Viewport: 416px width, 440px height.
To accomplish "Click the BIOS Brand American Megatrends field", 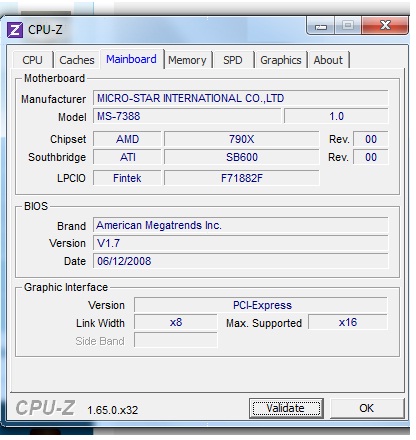I will [240, 225].
